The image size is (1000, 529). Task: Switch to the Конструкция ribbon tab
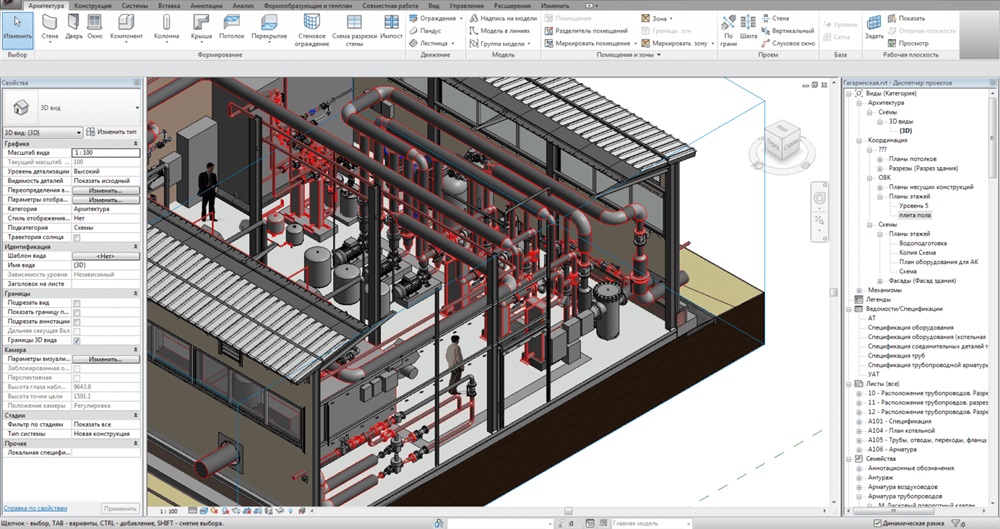coord(92,6)
